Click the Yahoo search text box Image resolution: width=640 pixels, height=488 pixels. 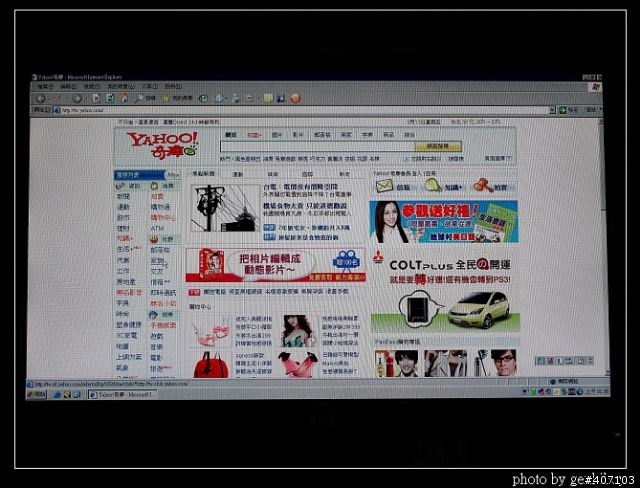coord(317,146)
